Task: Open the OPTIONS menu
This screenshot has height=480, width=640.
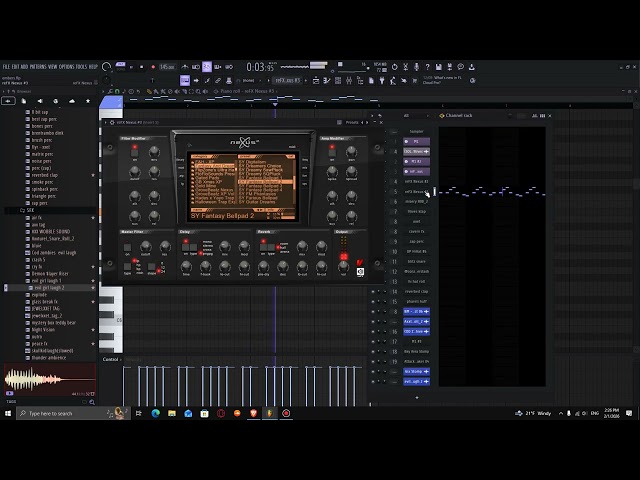Action: pos(67,67)
